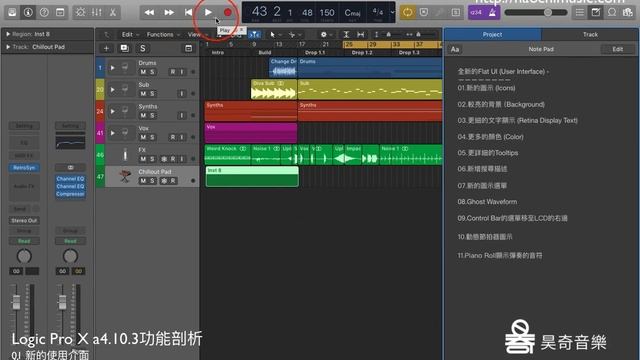Start playback with Play button

[208, 12]
